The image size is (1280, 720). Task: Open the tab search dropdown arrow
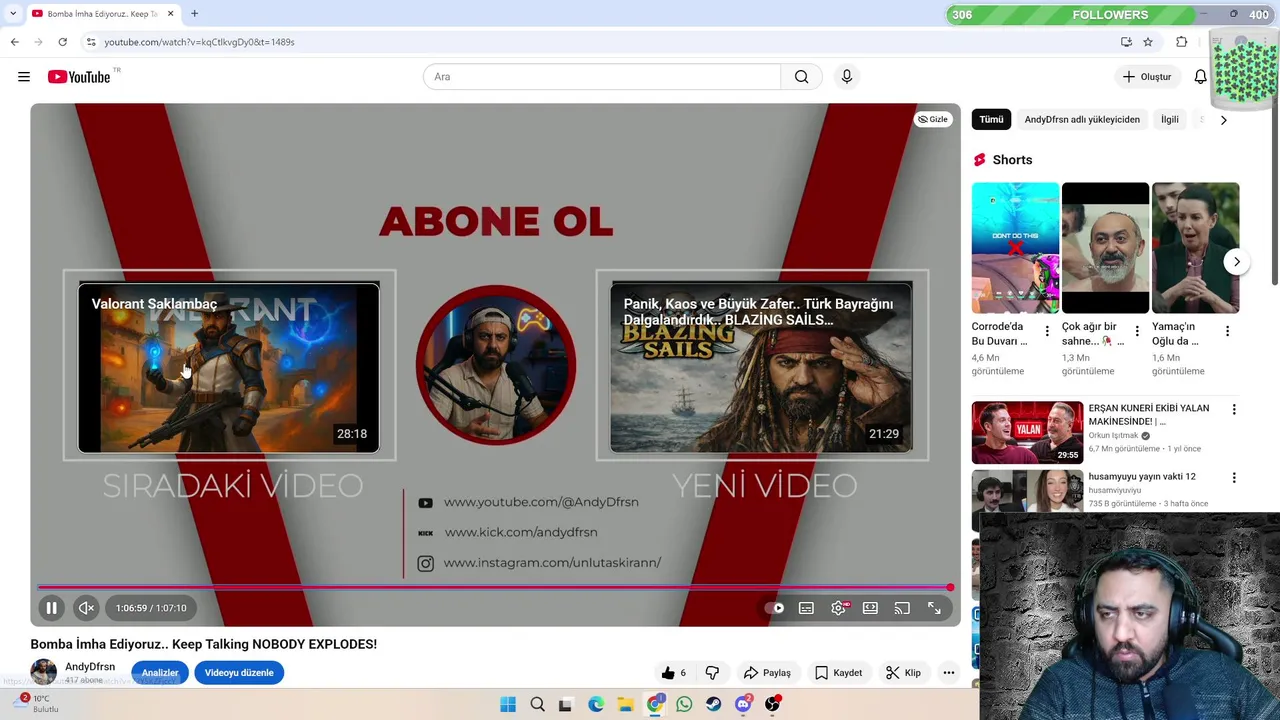(x=12, y=14)
